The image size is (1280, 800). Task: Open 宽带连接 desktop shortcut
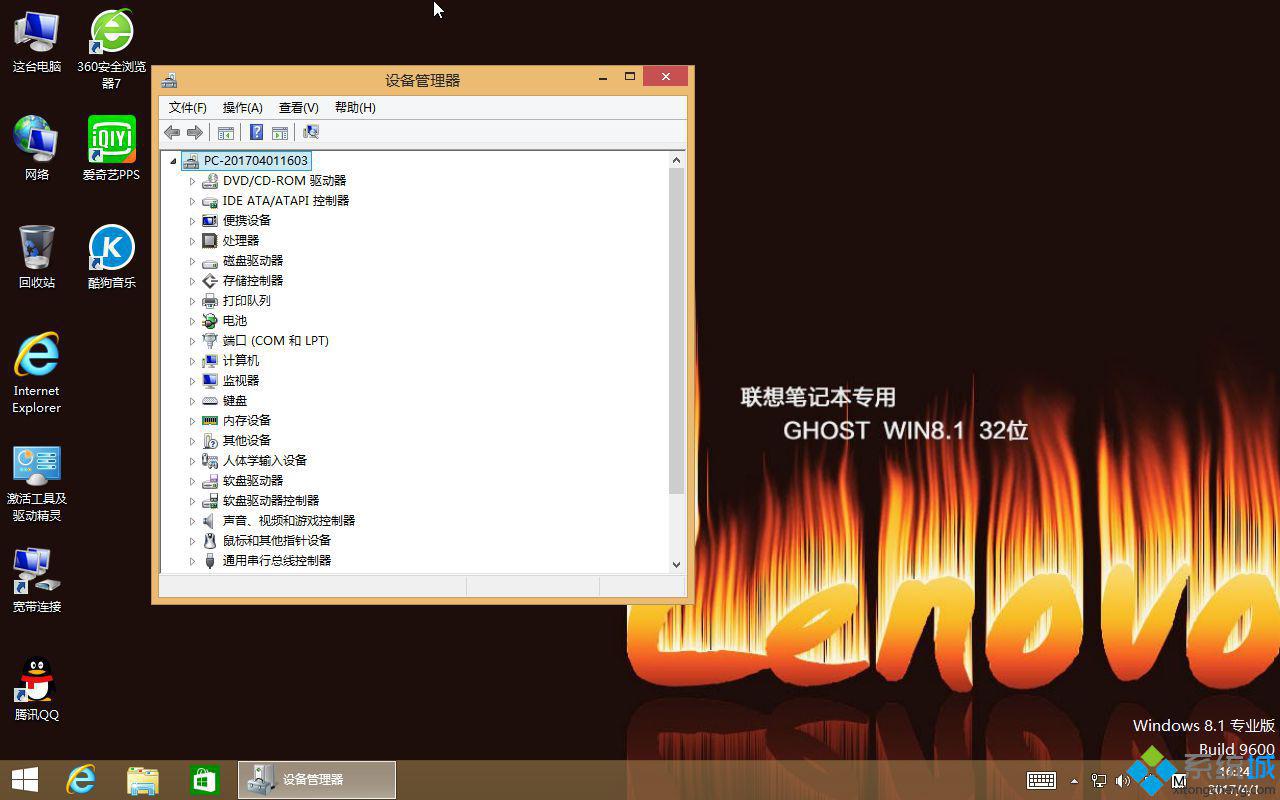click(x=37, y=580)
